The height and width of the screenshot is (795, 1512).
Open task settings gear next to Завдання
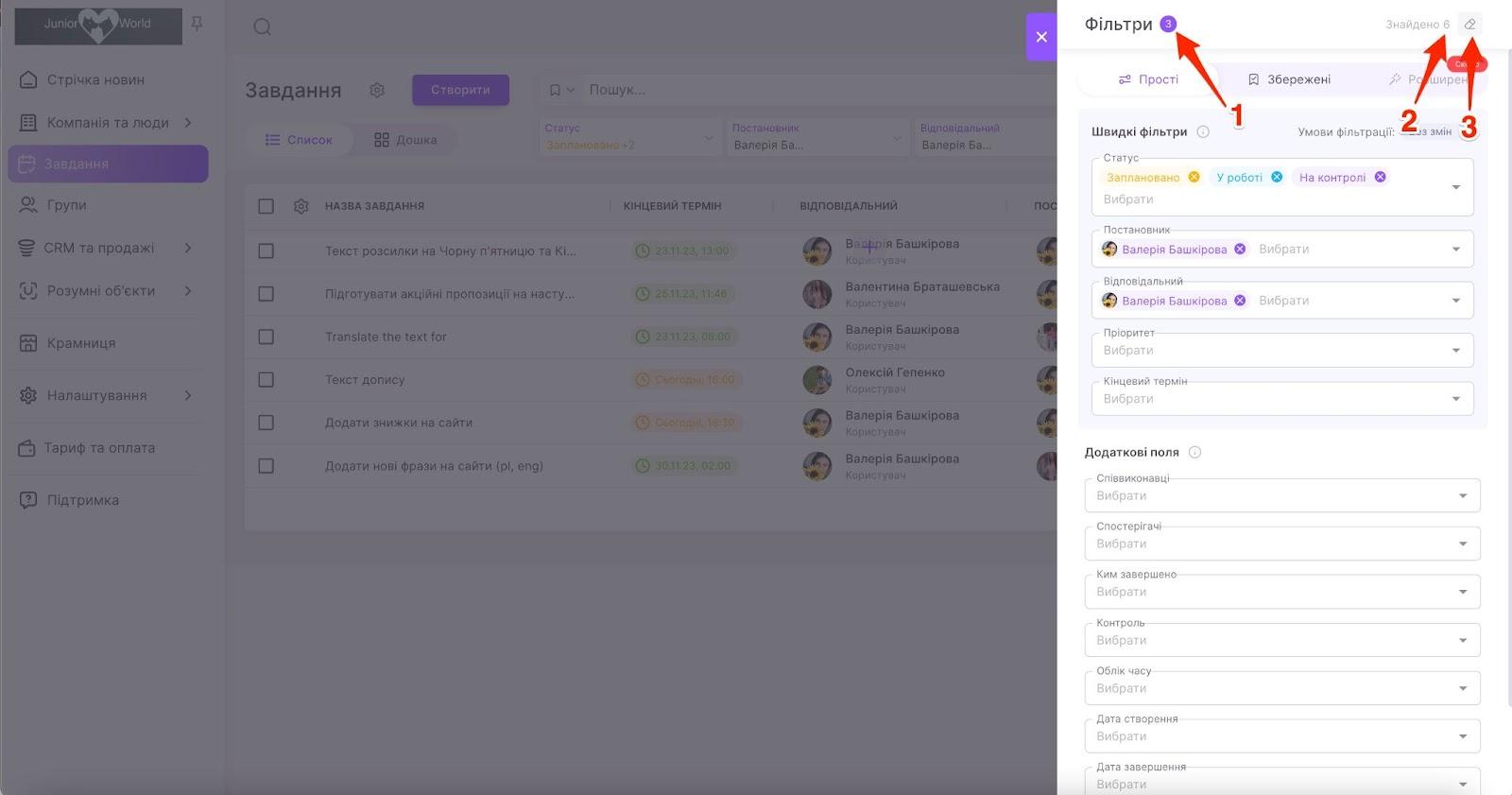377,91
